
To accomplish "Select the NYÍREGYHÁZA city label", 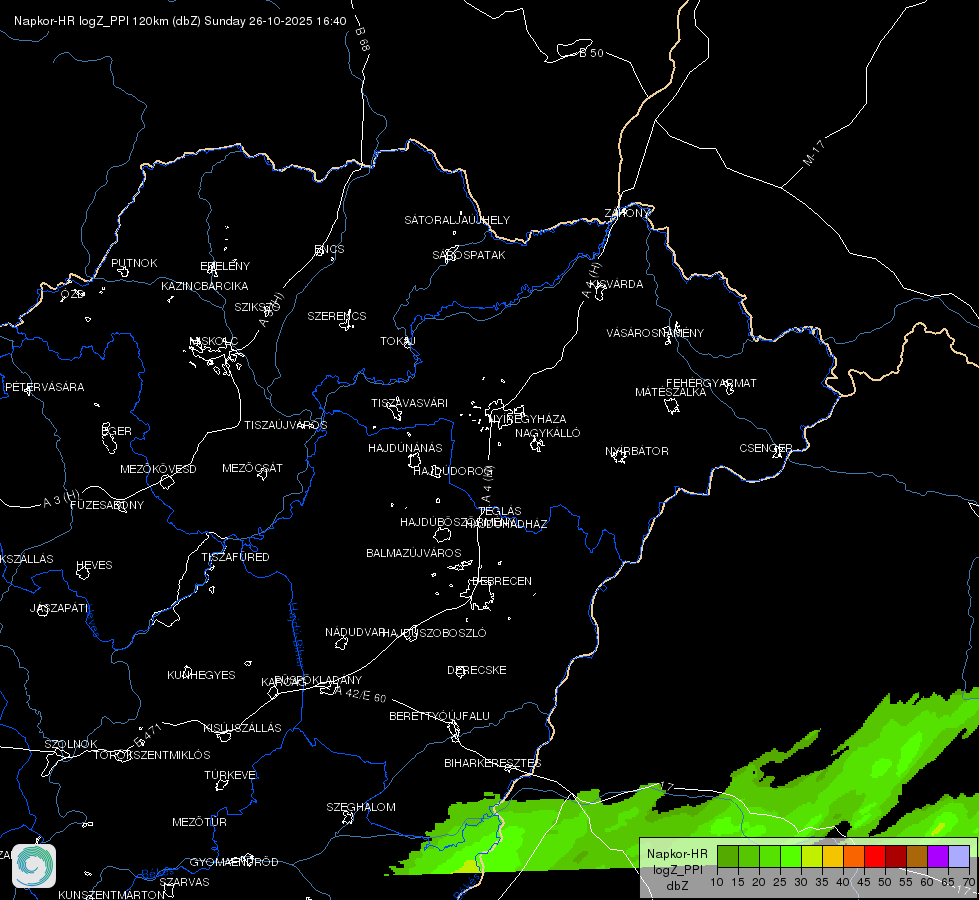I will [x=528, y=419].
